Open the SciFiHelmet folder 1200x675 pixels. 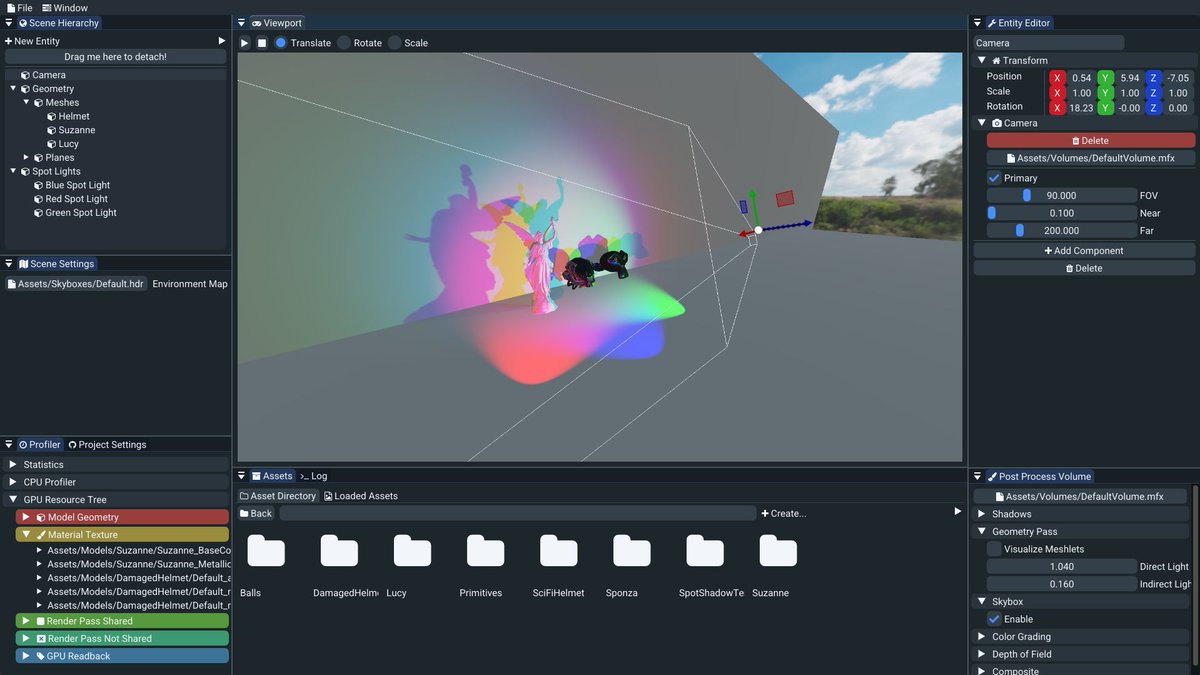pos(558,551)
